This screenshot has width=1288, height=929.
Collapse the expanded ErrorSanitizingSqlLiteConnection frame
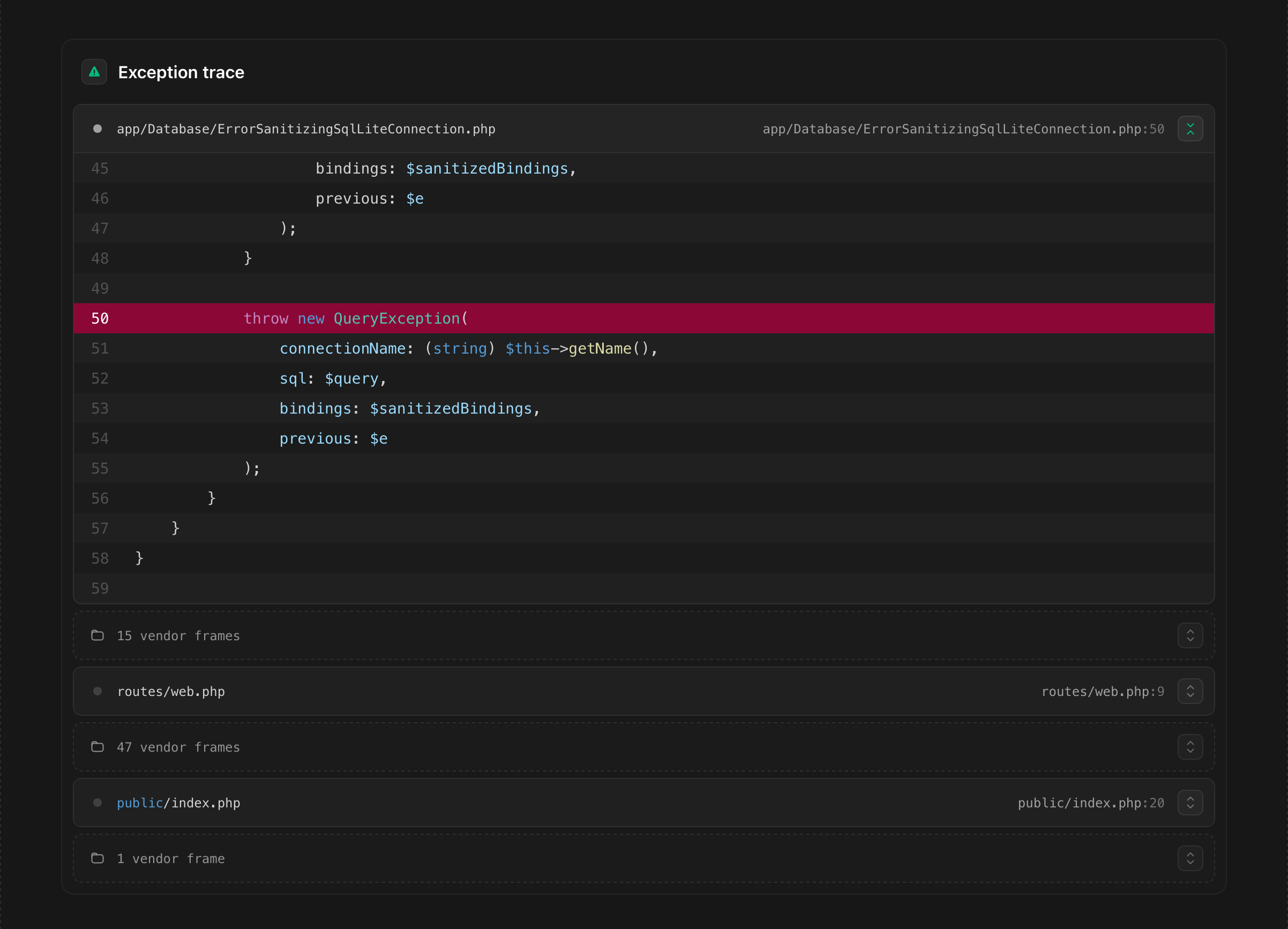click(1190, 129)
